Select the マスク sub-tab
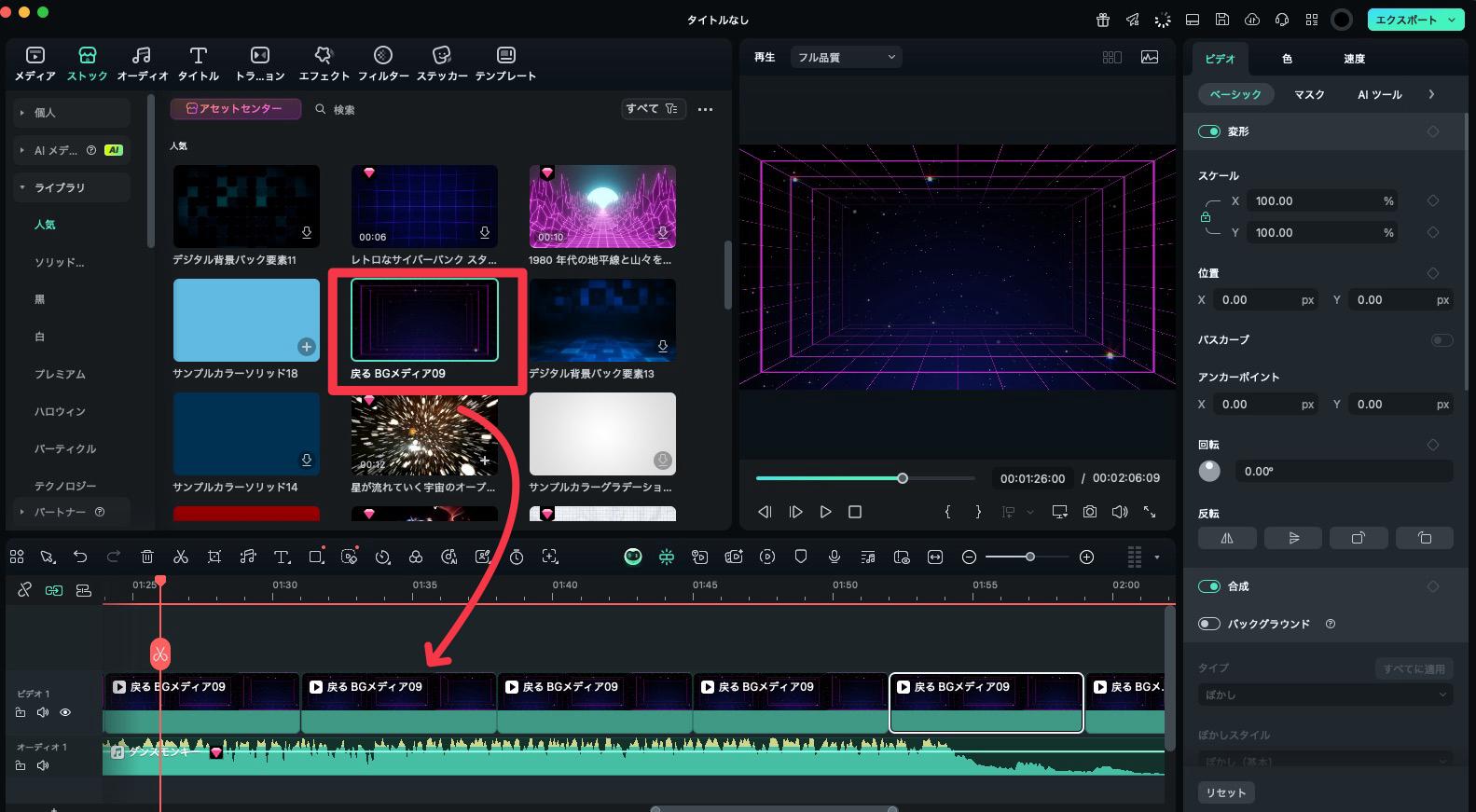 click(x=1309, y=94)
